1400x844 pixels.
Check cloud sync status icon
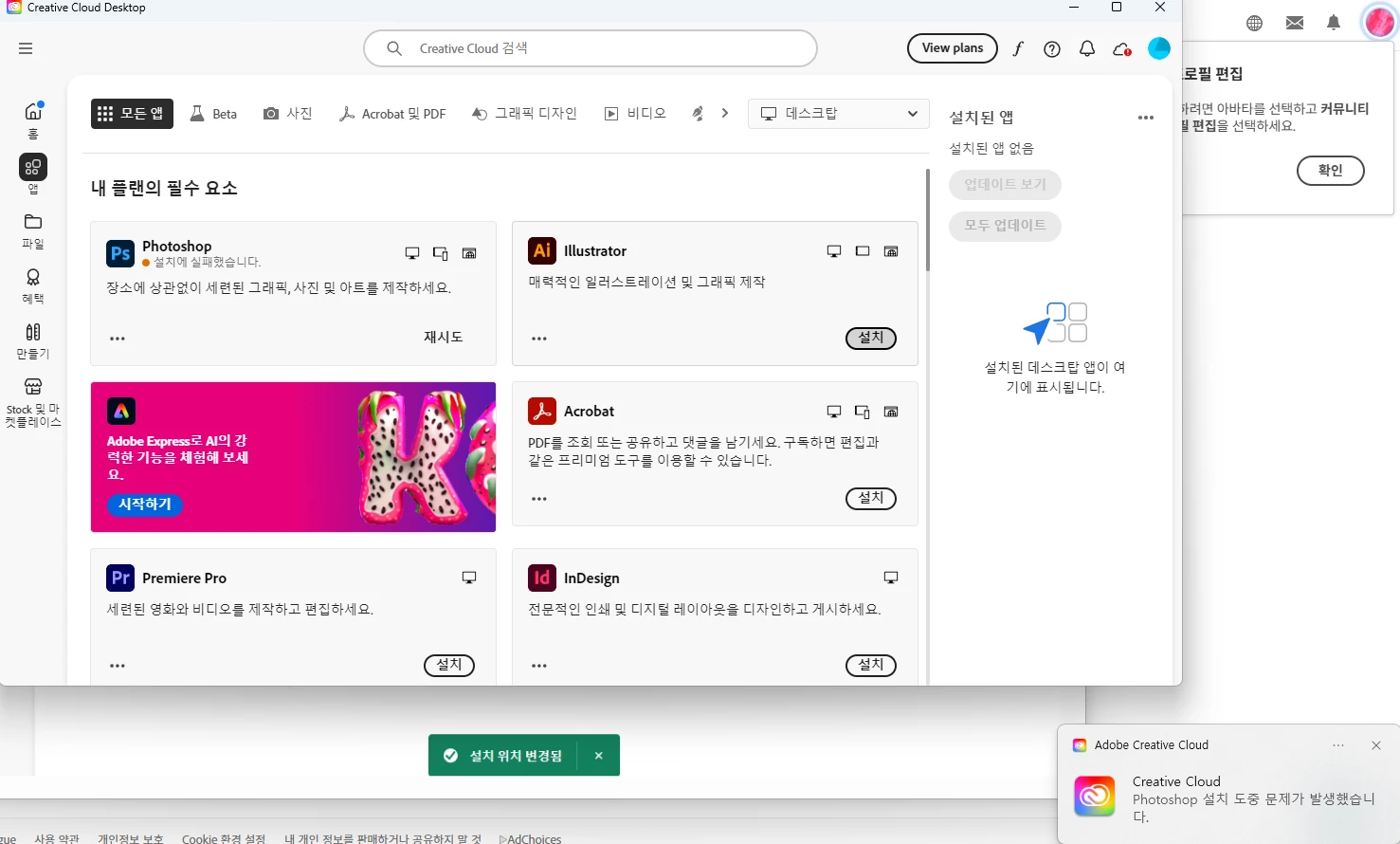[x=1122, y=49]
